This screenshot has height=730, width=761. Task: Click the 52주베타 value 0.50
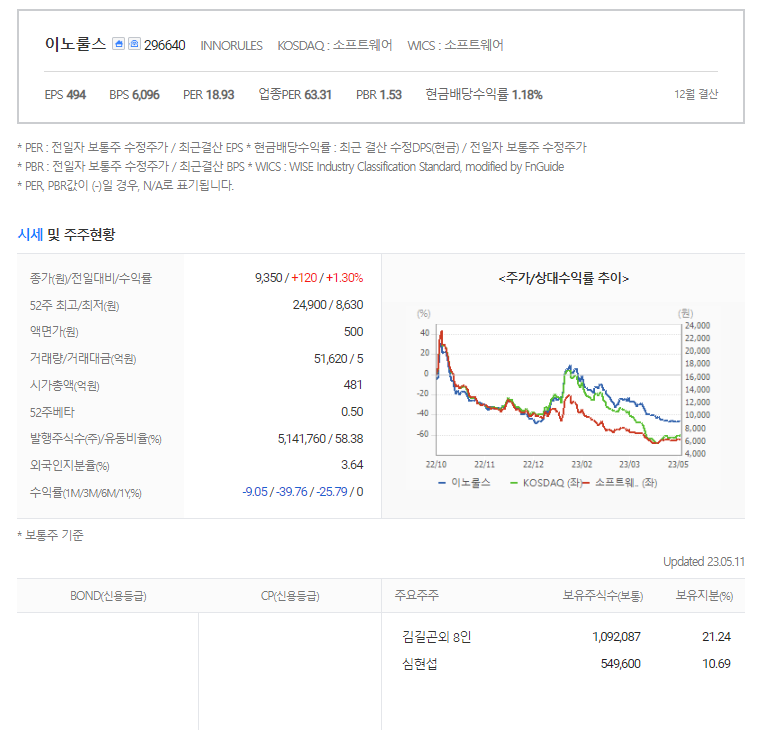coord(352,412)
